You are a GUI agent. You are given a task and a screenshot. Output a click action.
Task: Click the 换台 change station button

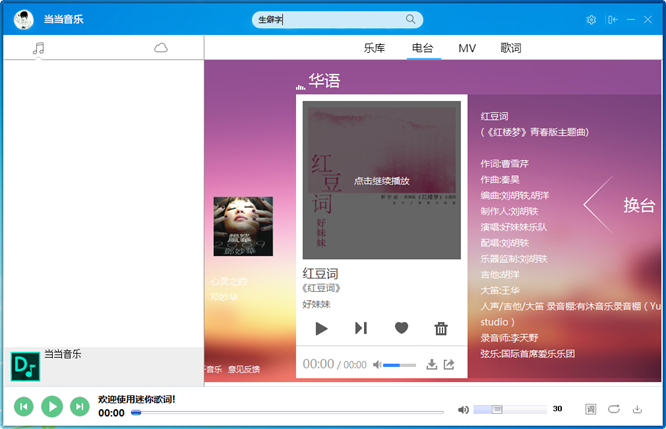point(639,206)
